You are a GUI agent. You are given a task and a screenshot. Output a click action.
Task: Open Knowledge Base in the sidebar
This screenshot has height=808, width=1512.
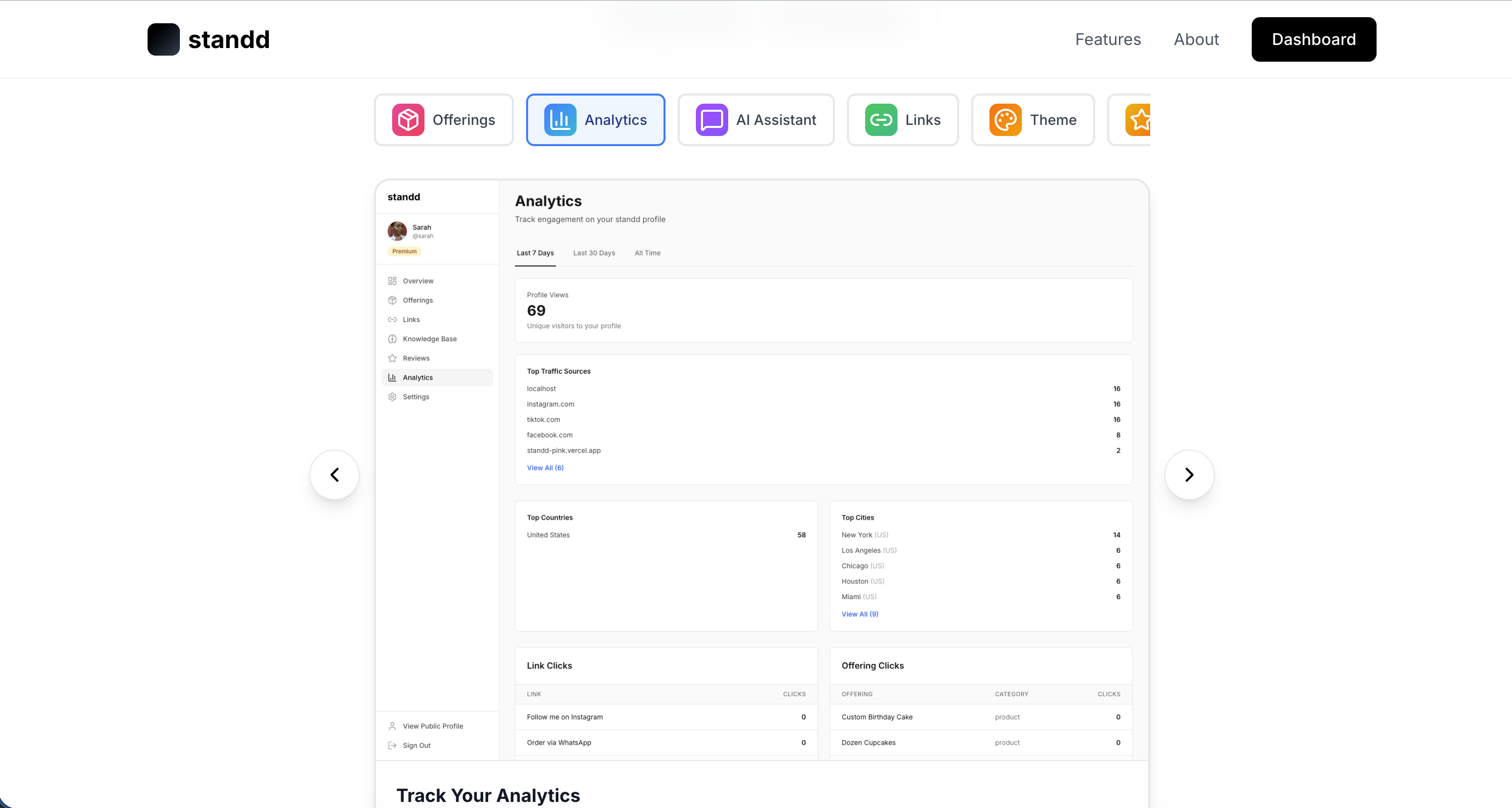coord(429,339)
